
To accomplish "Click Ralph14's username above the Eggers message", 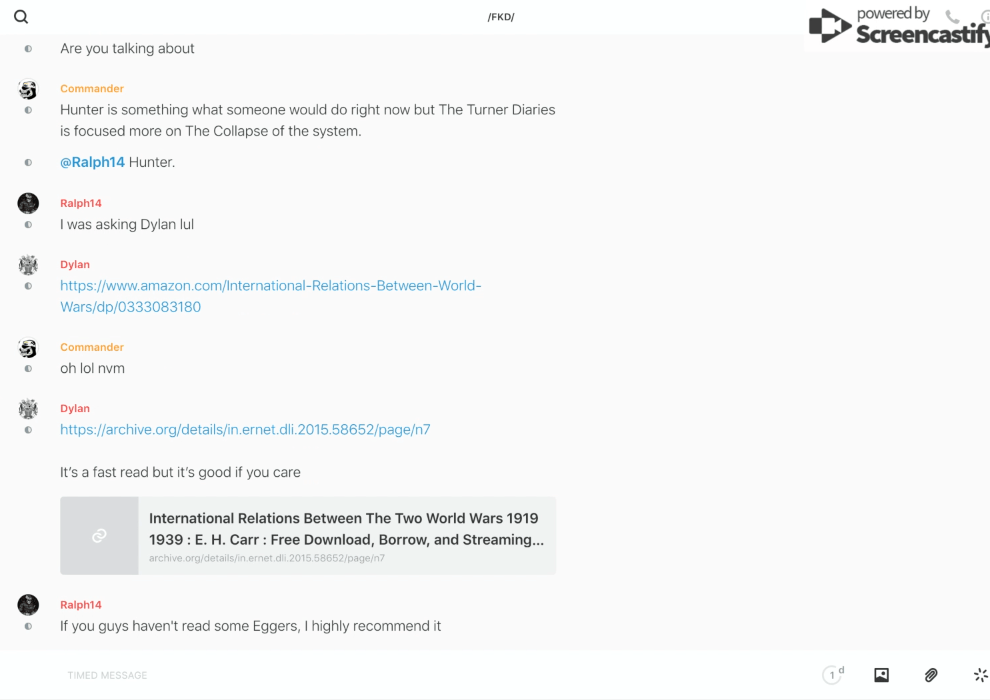I will pyautogui.click(x=81, y=605).
